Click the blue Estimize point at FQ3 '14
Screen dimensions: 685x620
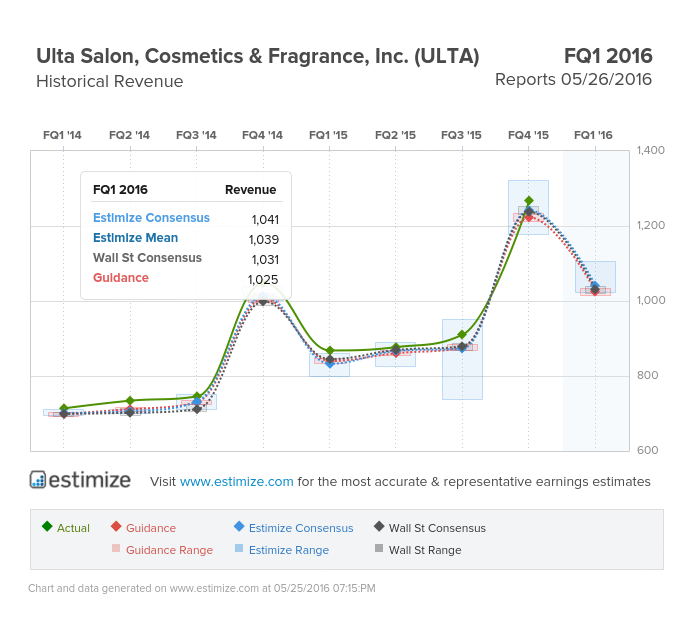[x=197, y=401]
